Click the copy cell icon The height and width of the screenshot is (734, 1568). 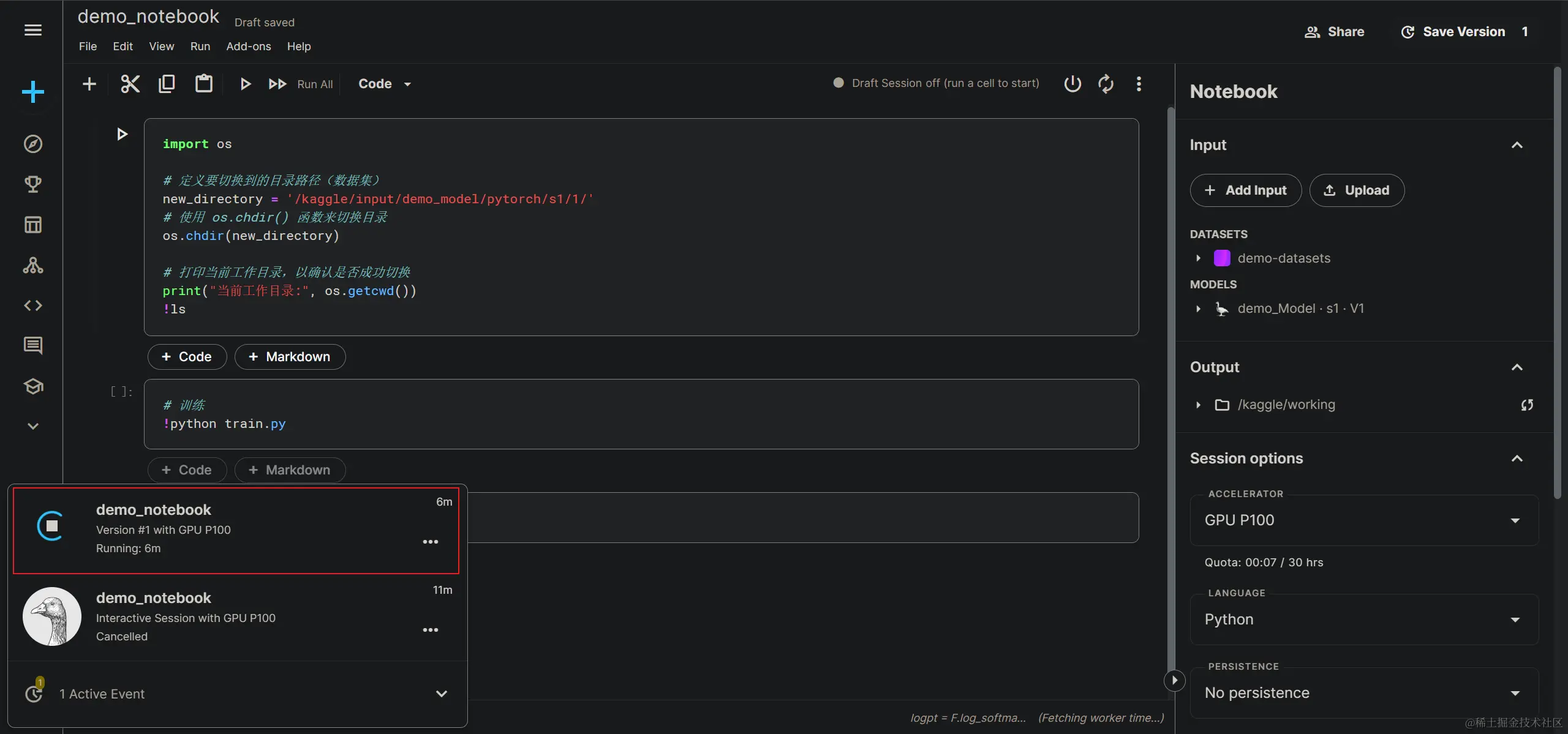[x=167, y=84]
